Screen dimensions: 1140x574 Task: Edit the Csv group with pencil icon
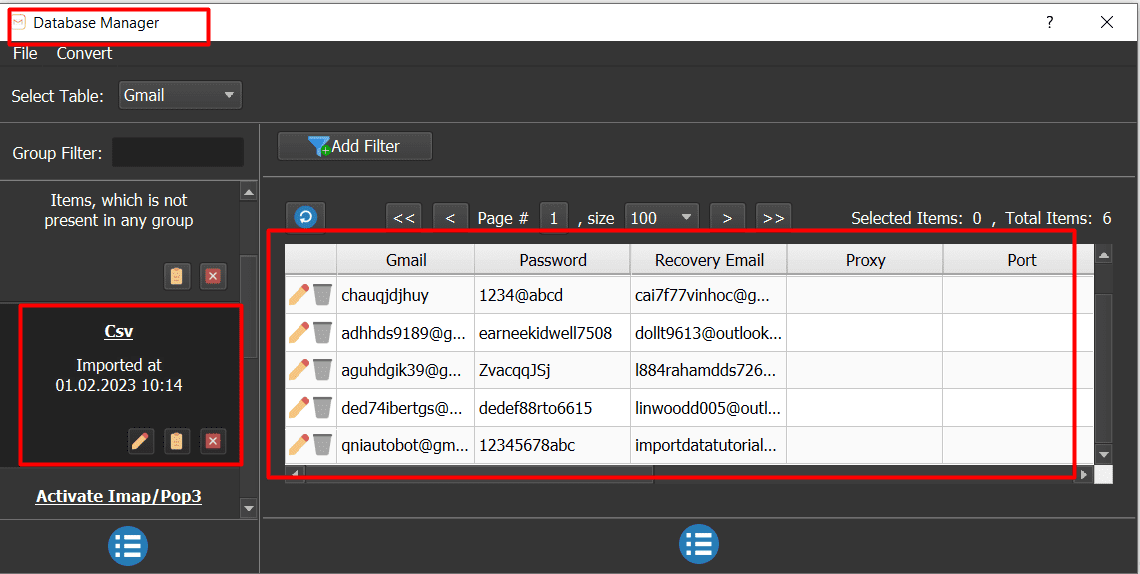click(140, 441)
